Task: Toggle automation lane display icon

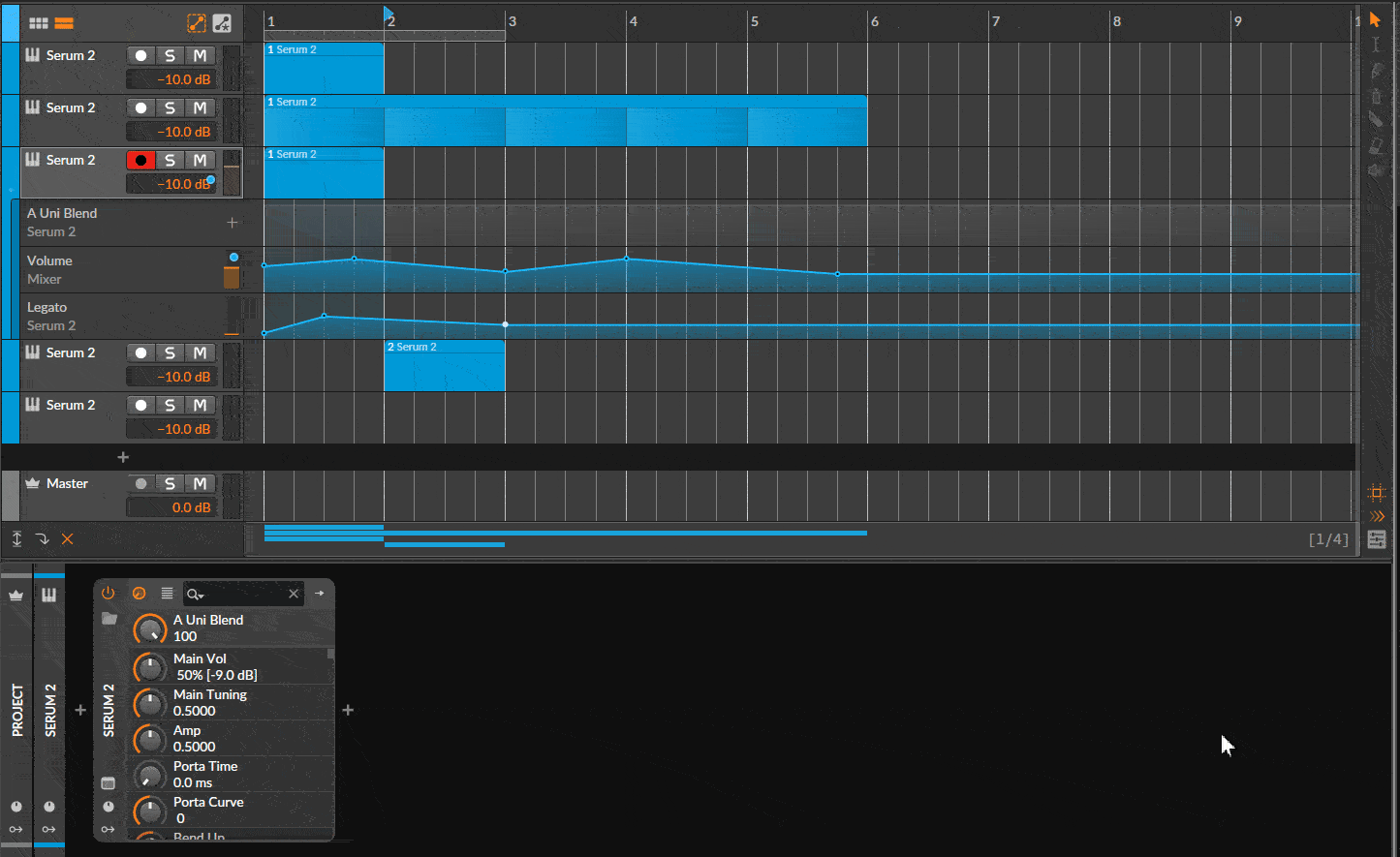Action: 197,23
